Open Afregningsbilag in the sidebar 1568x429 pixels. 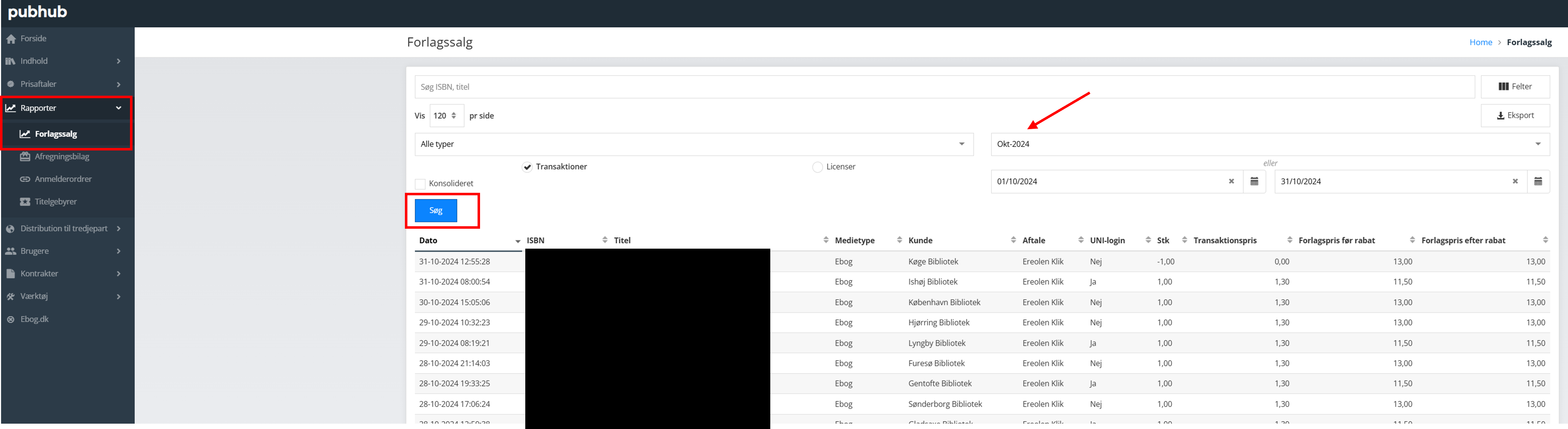pyautogui.click(x=62, y=157)
